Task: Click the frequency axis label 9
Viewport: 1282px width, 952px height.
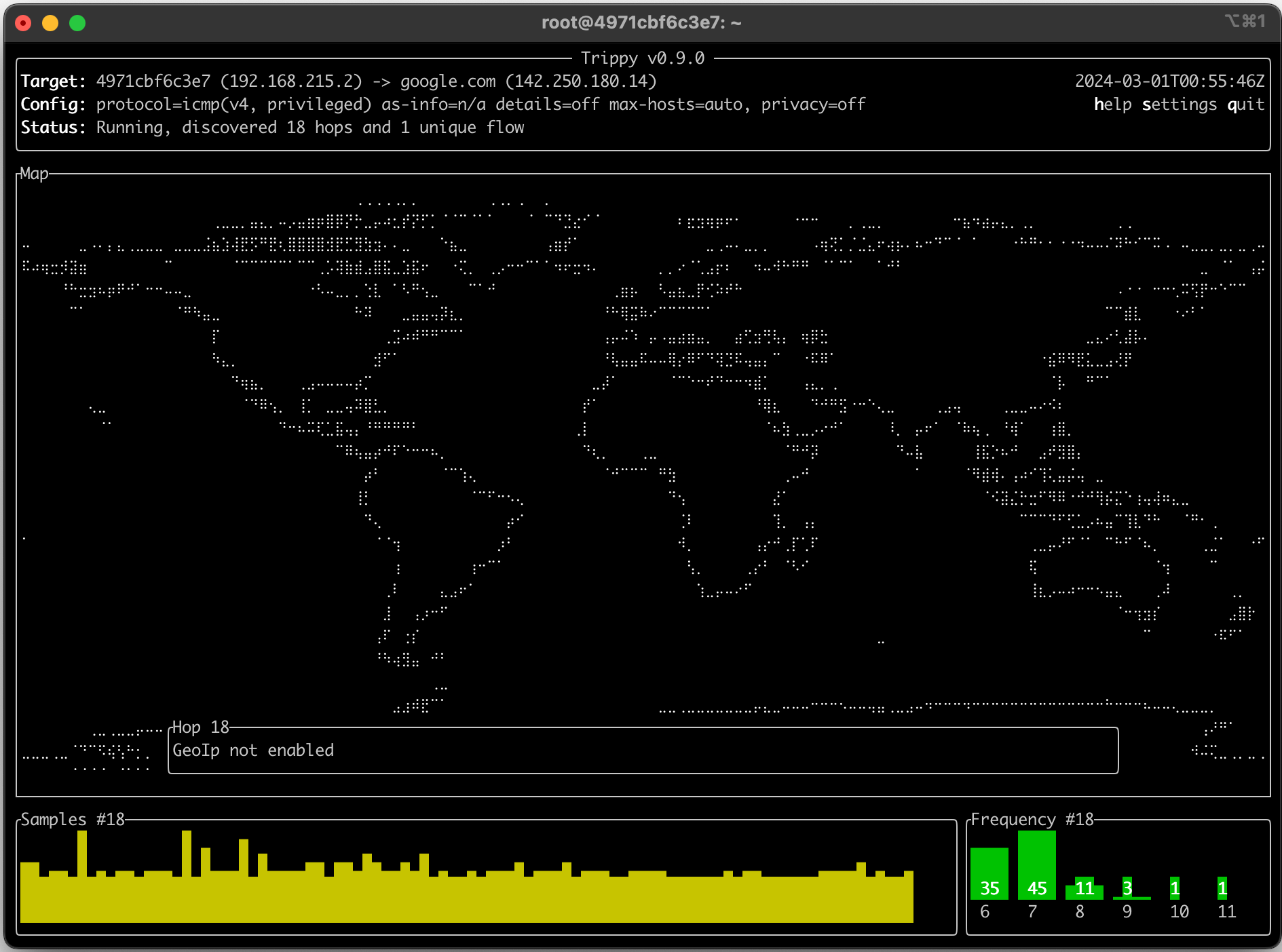Action: (x=1127, y=912)
